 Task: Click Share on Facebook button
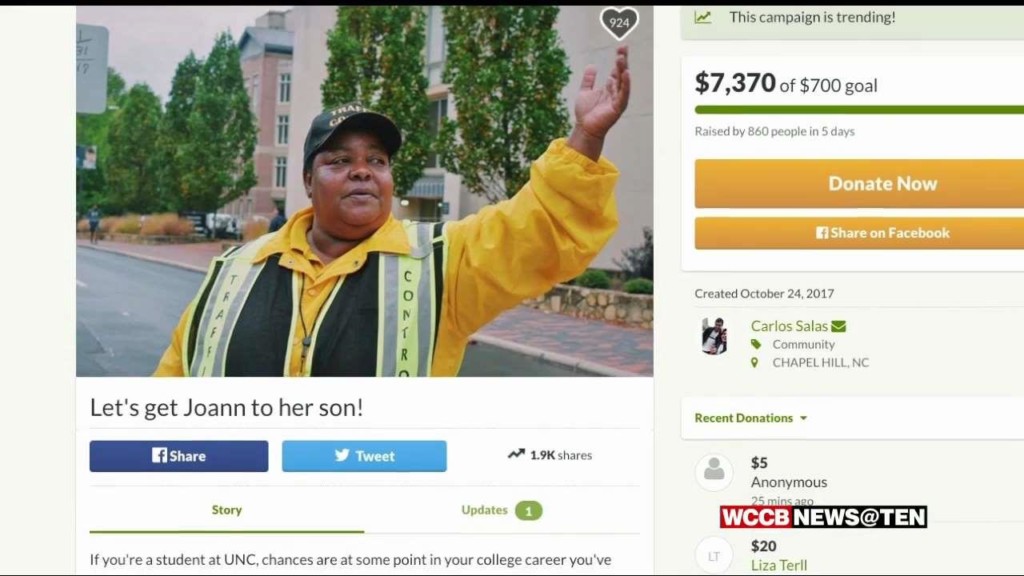(859, 233)
